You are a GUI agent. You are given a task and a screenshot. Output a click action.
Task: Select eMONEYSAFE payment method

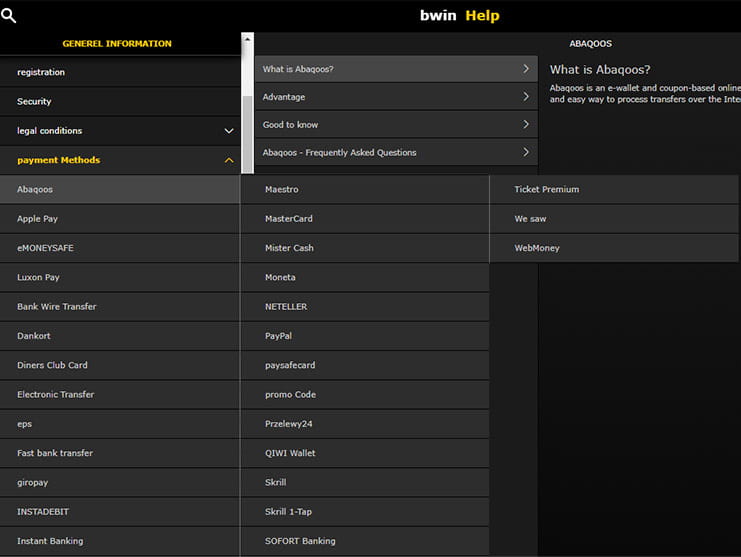pyautogui.click(x=120, y=248)
